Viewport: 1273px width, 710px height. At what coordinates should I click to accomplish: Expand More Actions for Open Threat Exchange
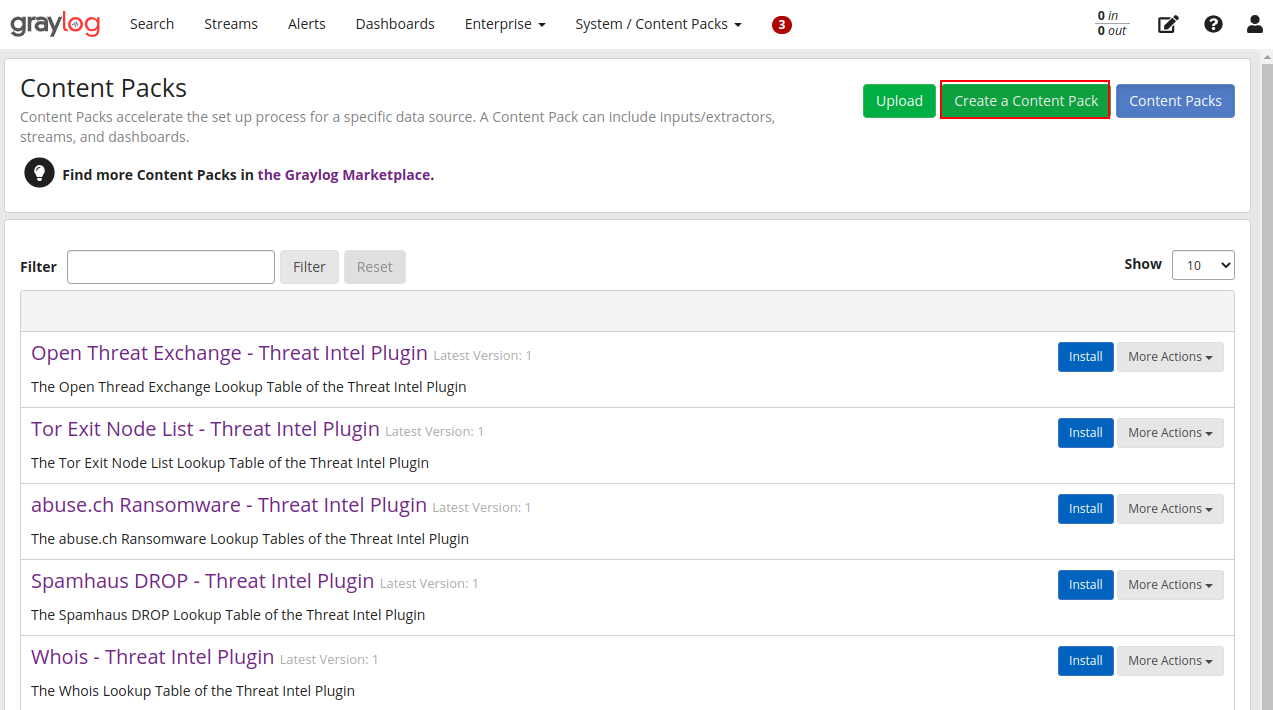tap(1170, 357)
